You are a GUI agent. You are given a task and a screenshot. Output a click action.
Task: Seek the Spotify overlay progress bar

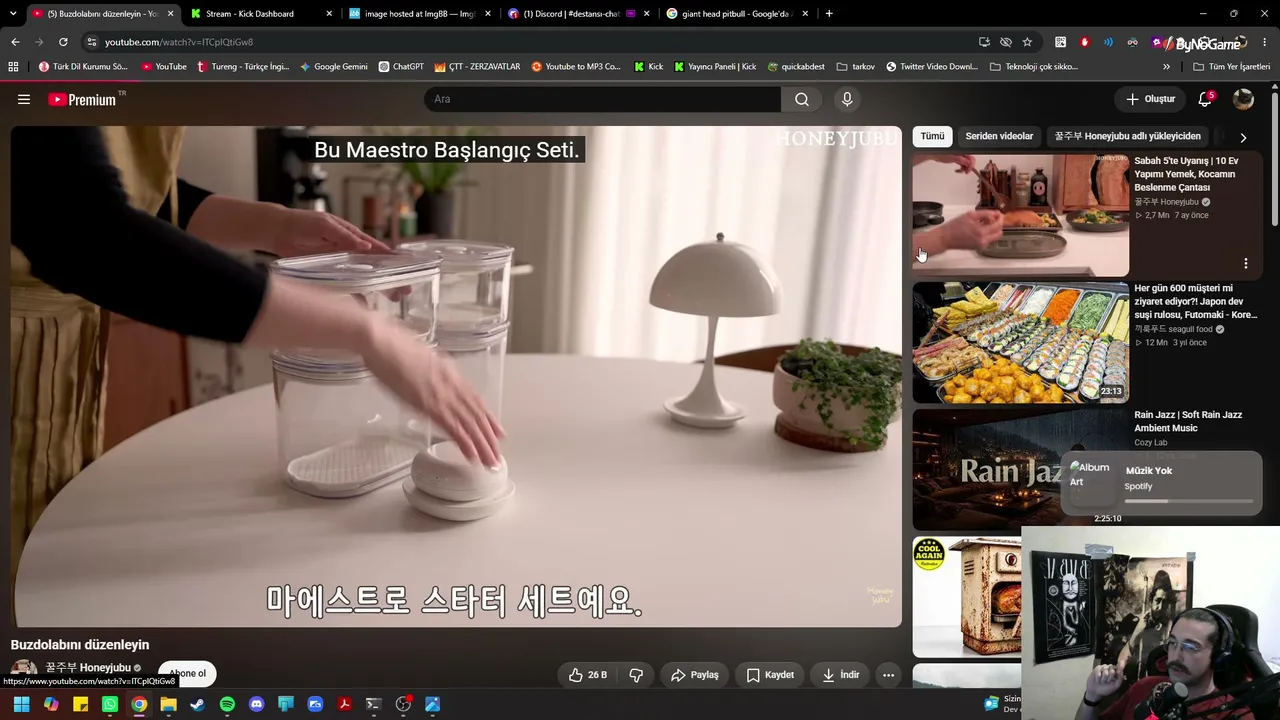point(1189,501)
